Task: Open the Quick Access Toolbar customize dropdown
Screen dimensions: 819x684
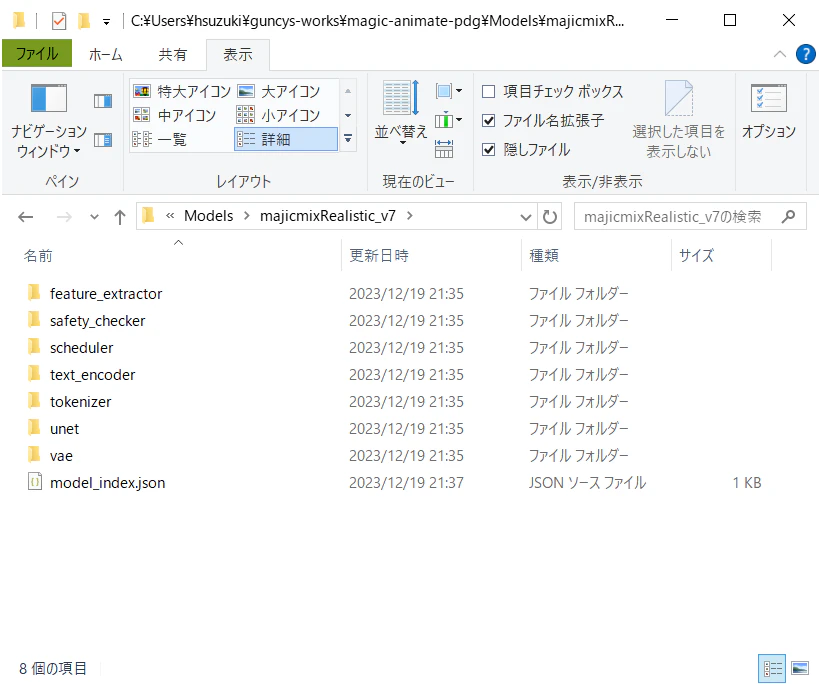Action: click(x=107, y=21)
